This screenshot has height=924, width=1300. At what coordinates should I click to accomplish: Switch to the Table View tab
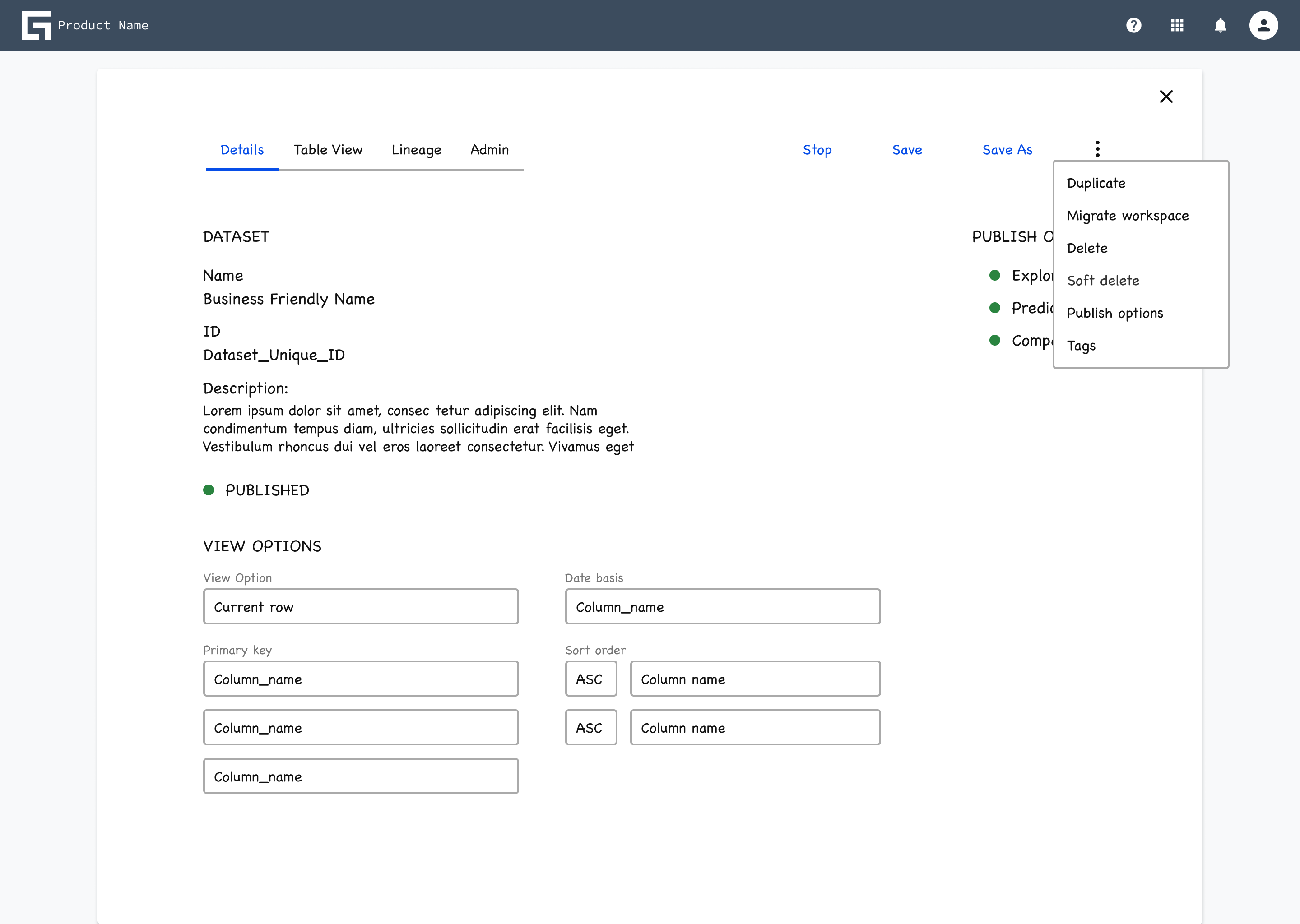(x=328, y=150)
